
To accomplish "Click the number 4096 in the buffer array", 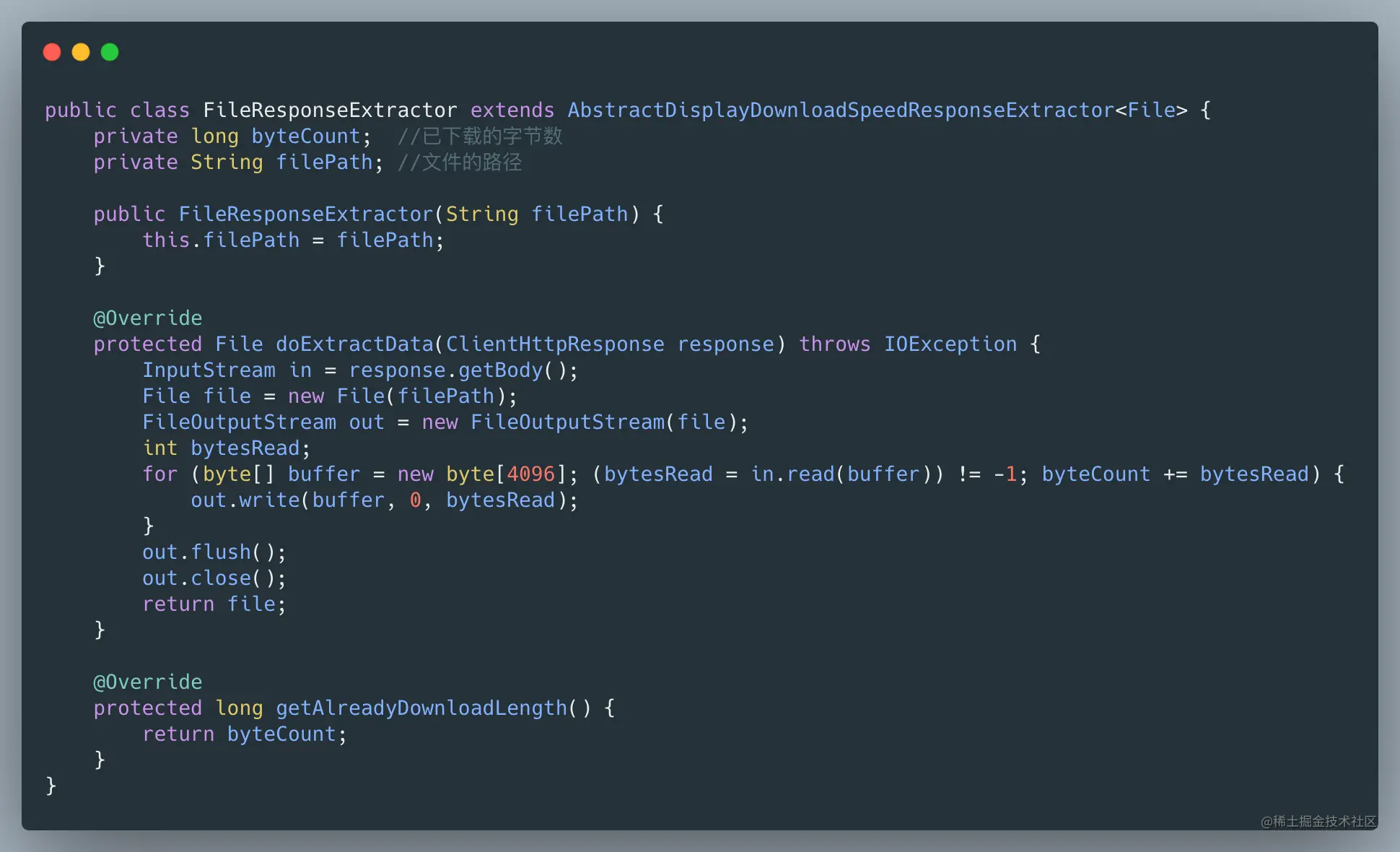I will point(530,474).
